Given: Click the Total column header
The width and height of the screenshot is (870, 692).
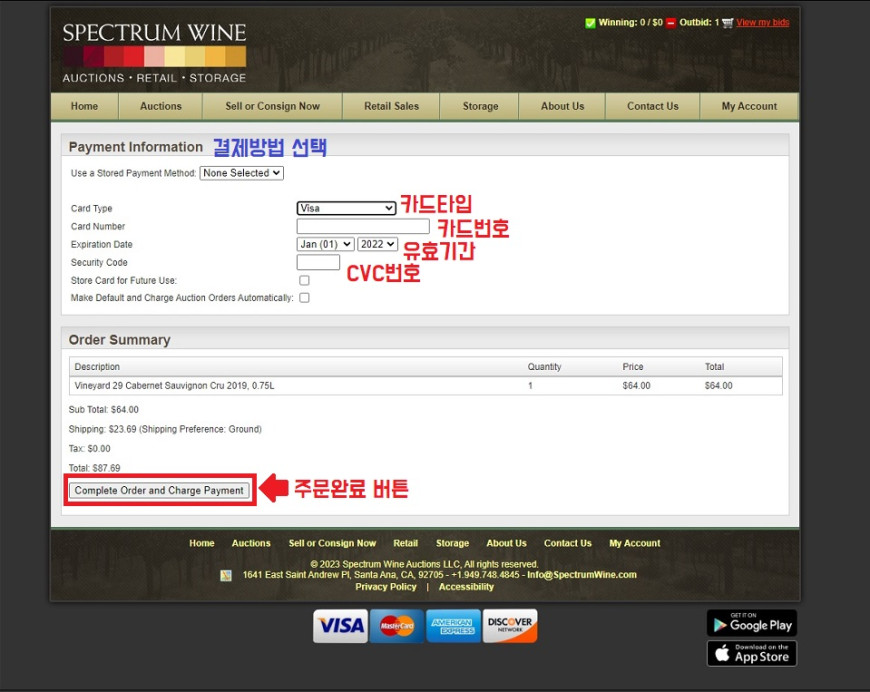Looking at the screenshot, I should (x=714, y=367).
